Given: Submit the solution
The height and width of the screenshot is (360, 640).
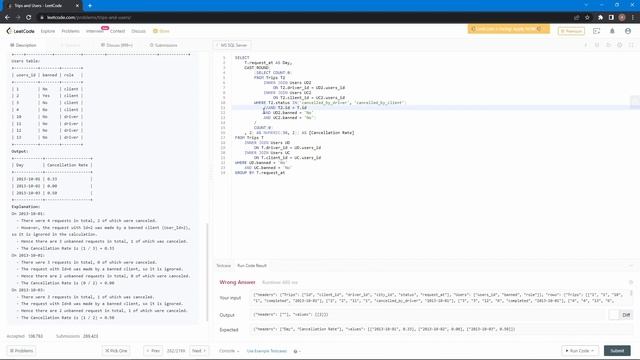Looking at the screenshot, I should coord(617,351).
